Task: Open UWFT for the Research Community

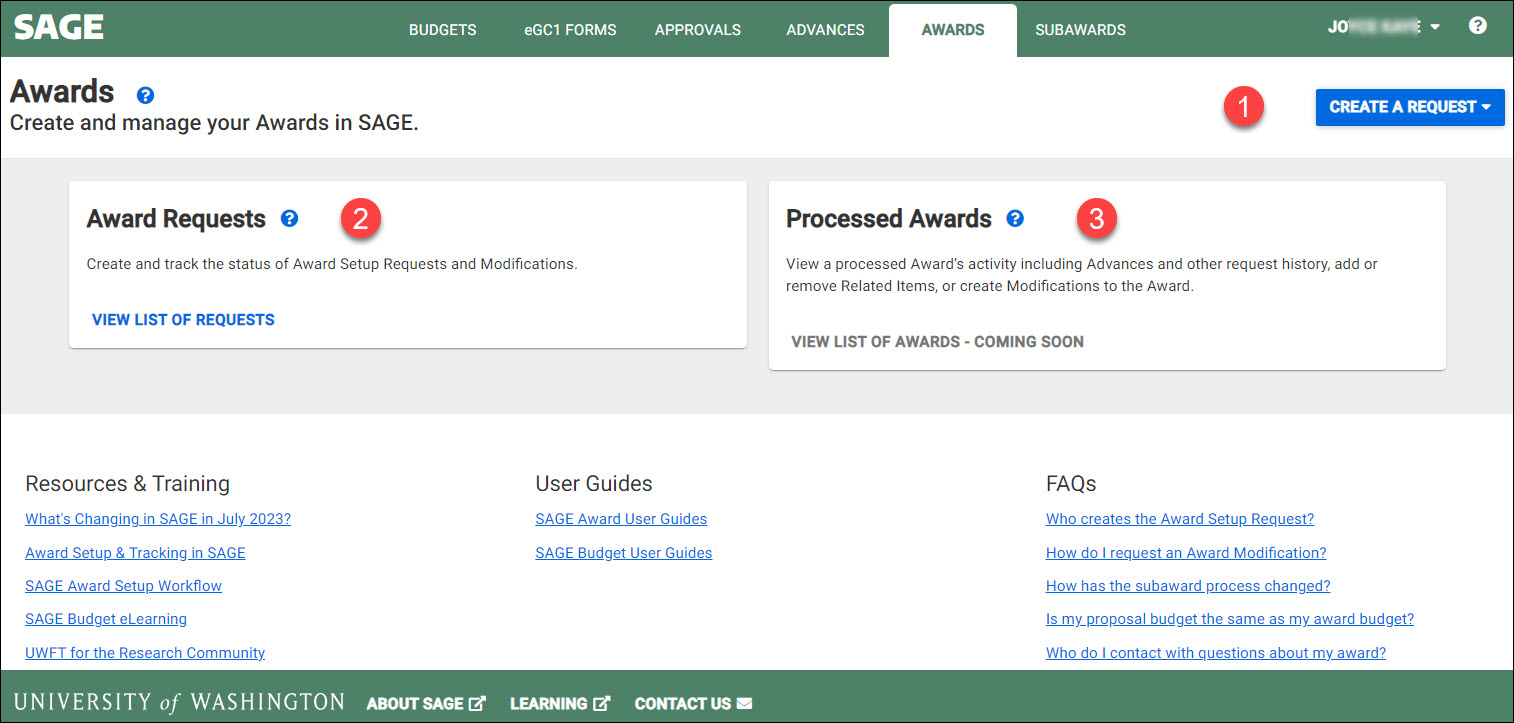Action: (x=144, y=652)
